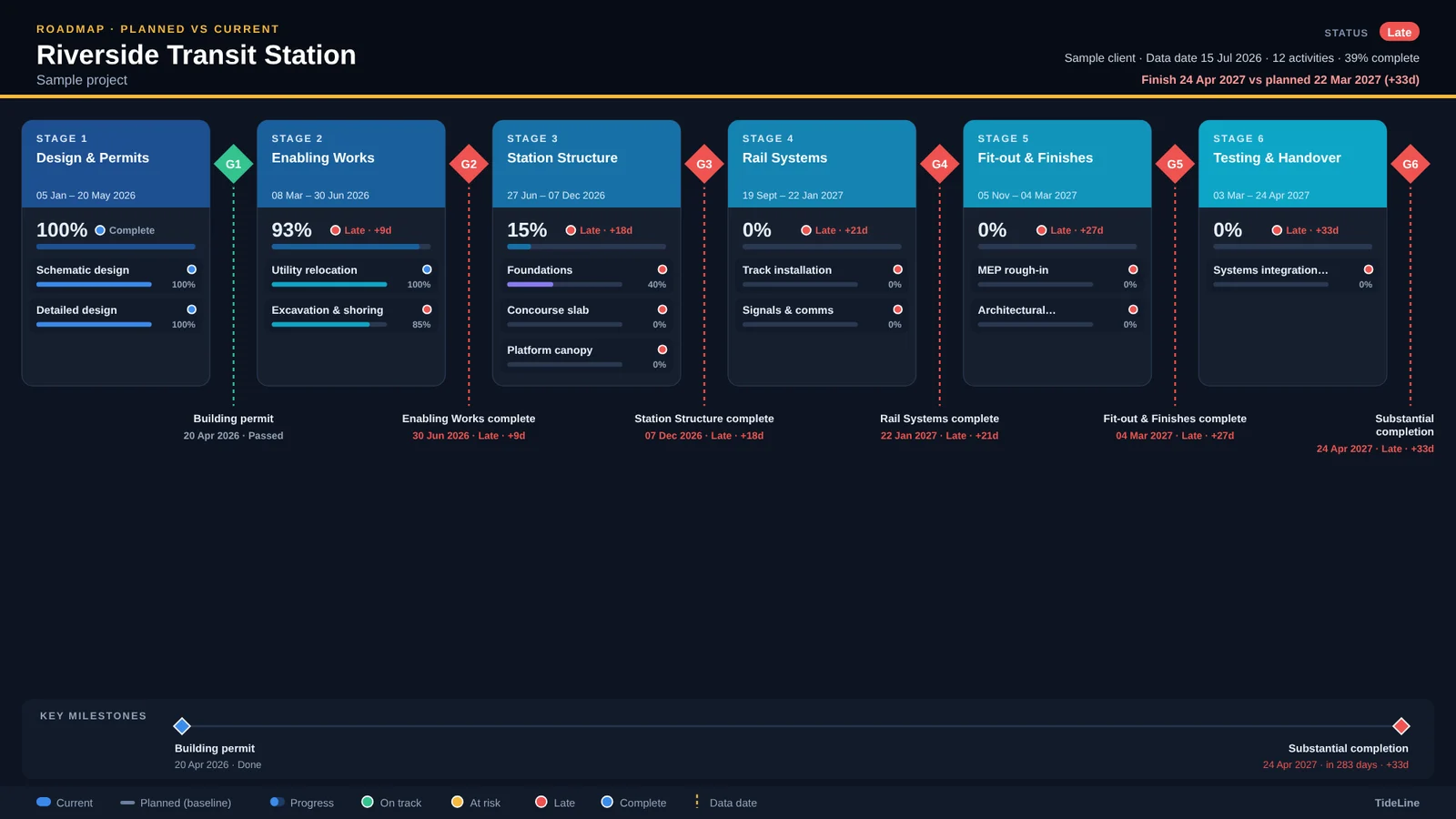Viewport: 1456px width, 819px height.
Task: Click the Foundations 40% progress bar
Action: tap(564, 285)
